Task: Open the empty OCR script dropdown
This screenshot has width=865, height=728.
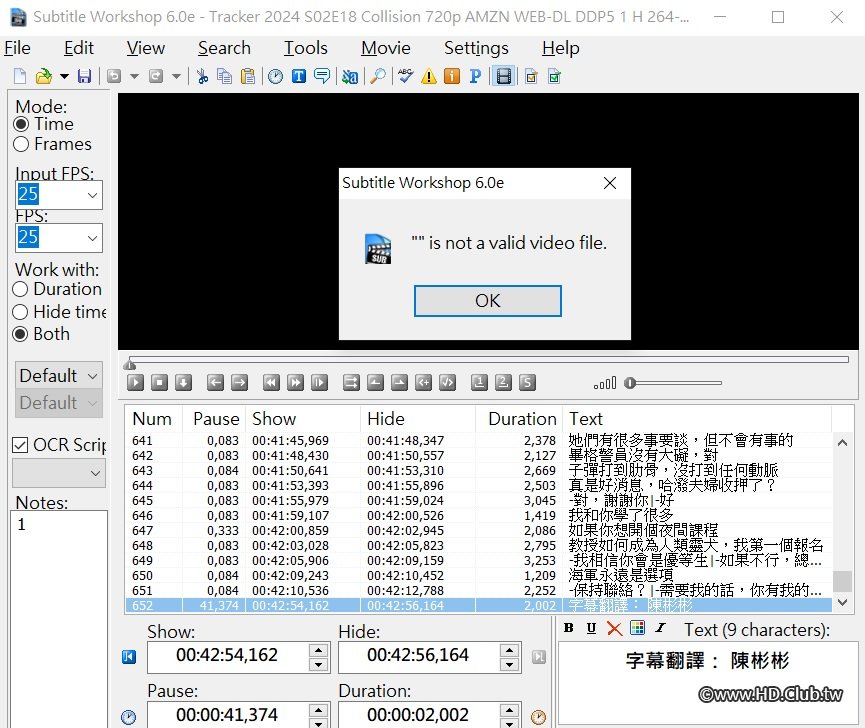Action: coord(57,473)
